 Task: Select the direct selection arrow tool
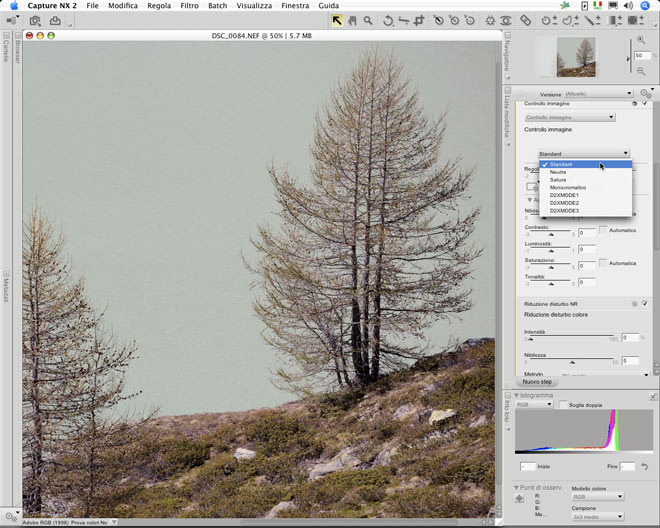tap(337, 20)
